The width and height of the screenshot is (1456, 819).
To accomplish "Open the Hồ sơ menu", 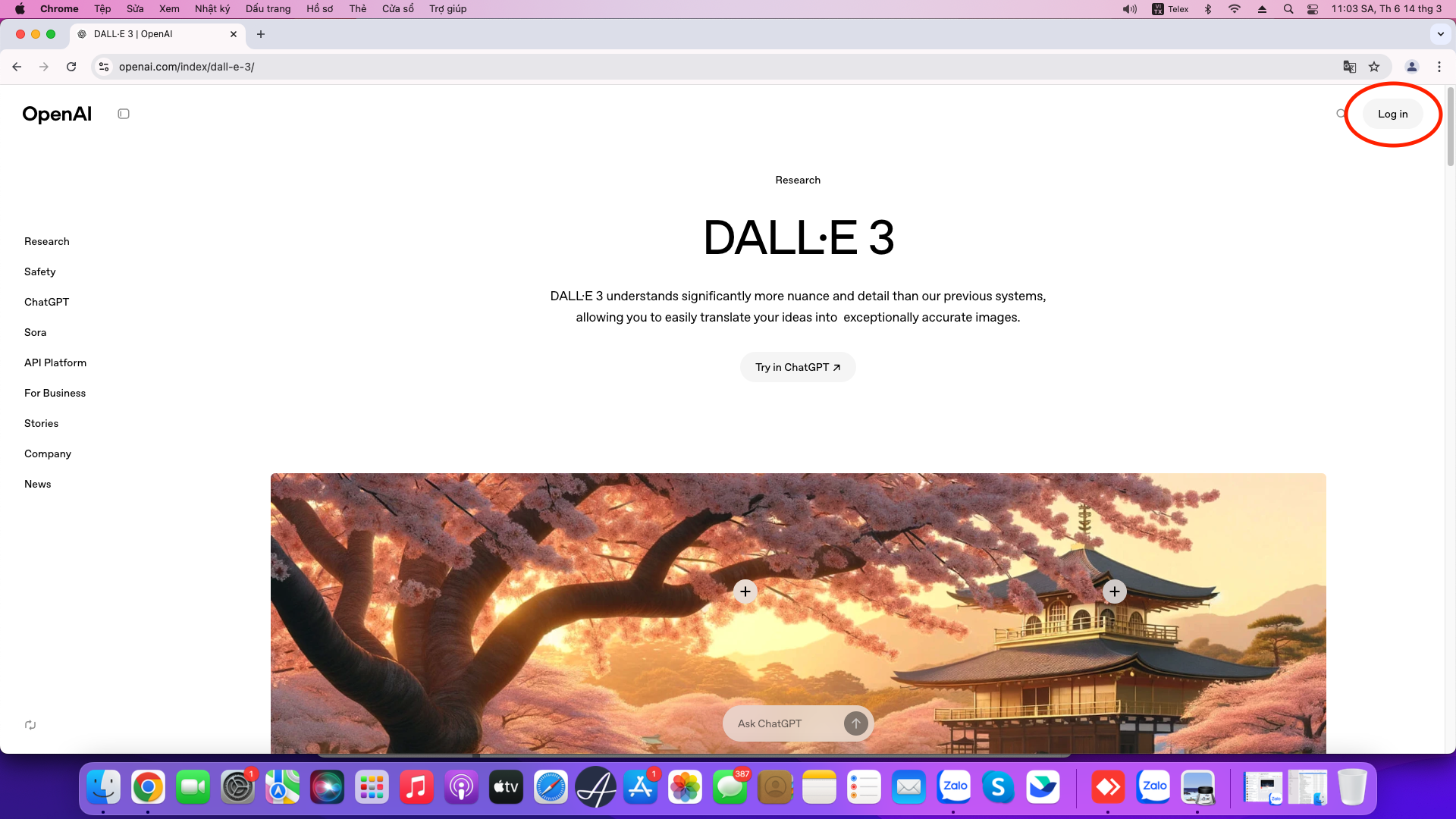I will [319, 9].
